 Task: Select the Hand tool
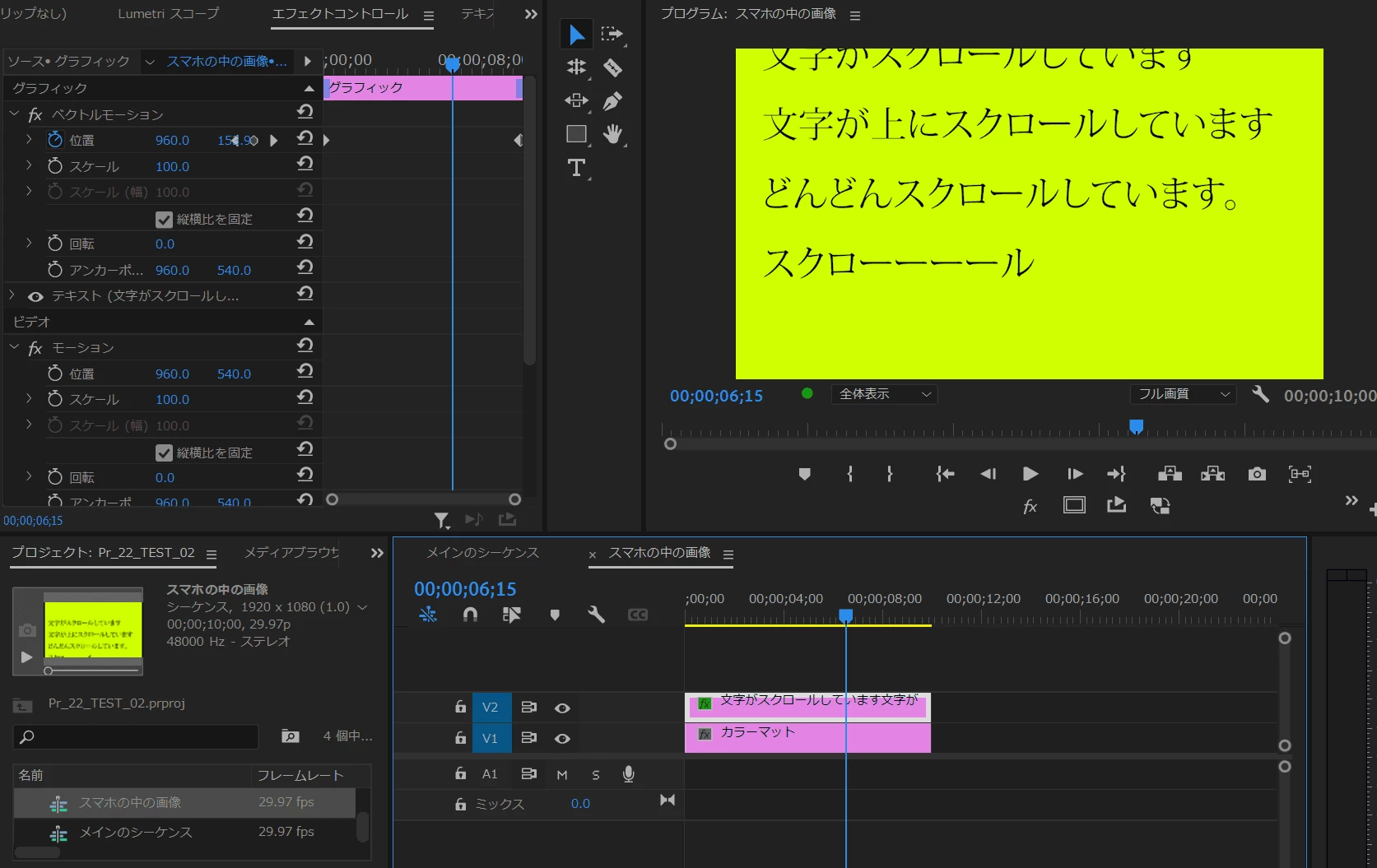(612, 134)
